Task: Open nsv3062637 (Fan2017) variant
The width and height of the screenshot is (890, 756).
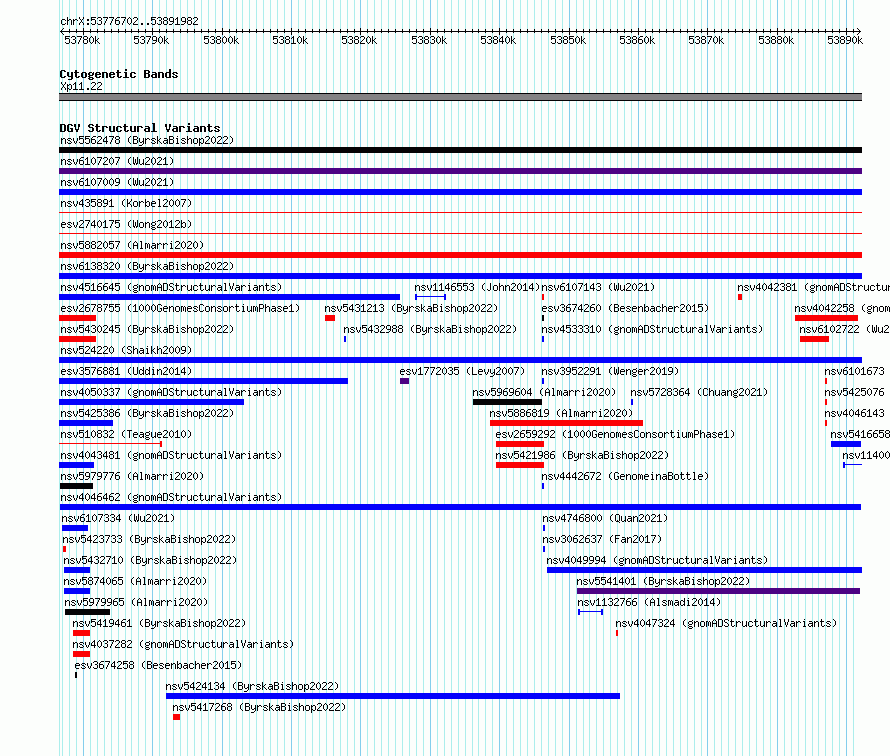Action: point(602,539)
